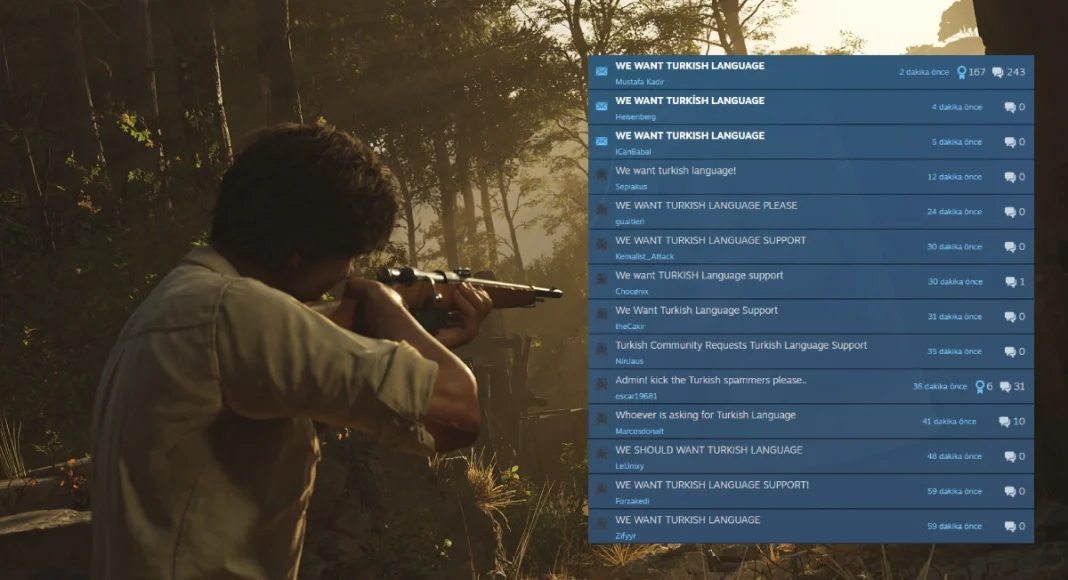Click the author name "Heisenberg"
1068x580 pixels.
point(635,117)
